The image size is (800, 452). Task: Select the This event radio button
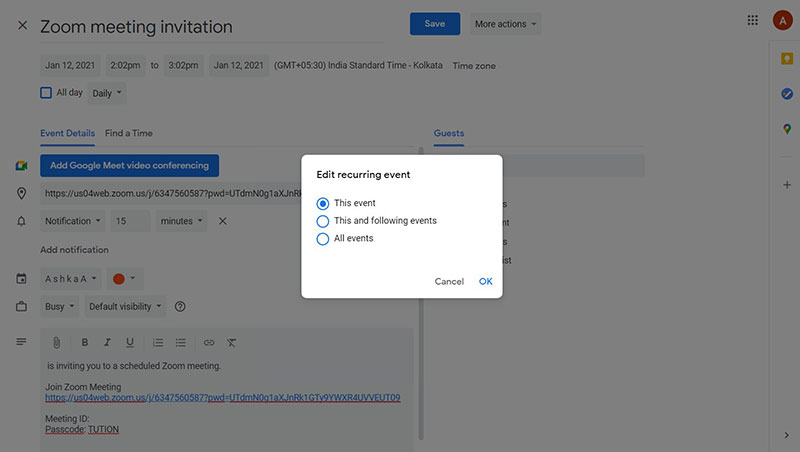click(x=322, y=204)
